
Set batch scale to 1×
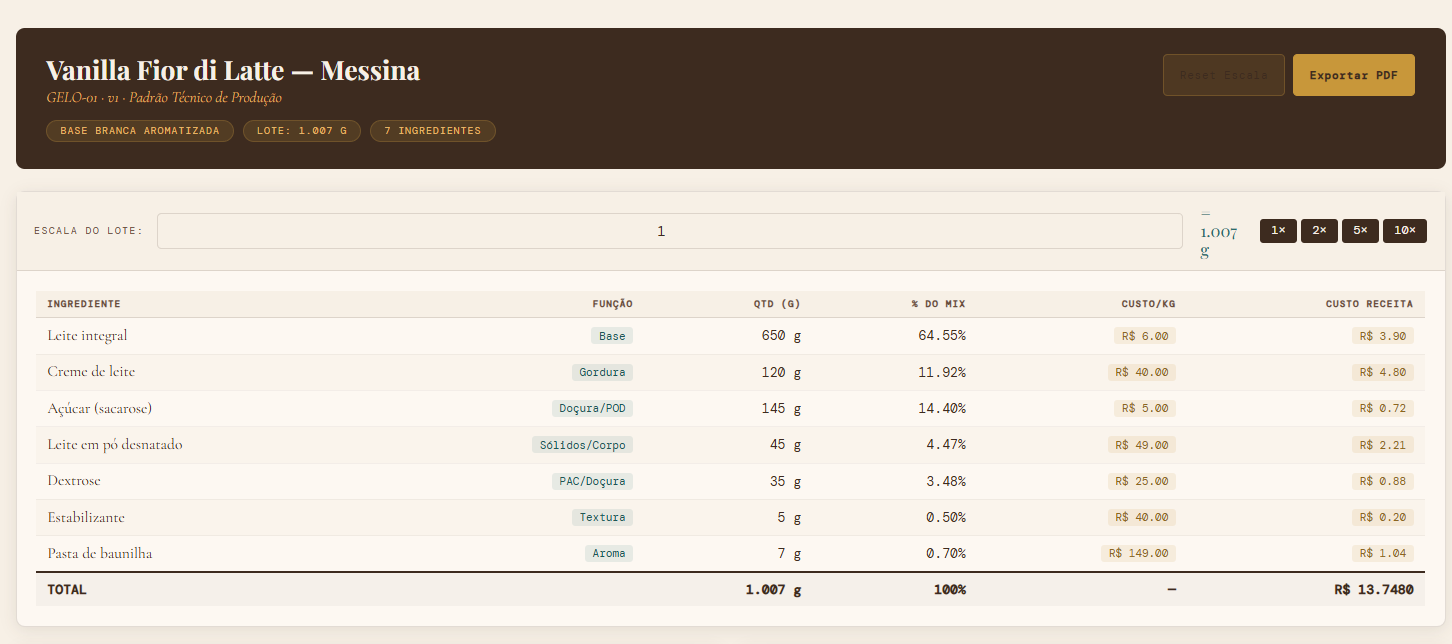pyautogui.click(x=1278, y=231)
